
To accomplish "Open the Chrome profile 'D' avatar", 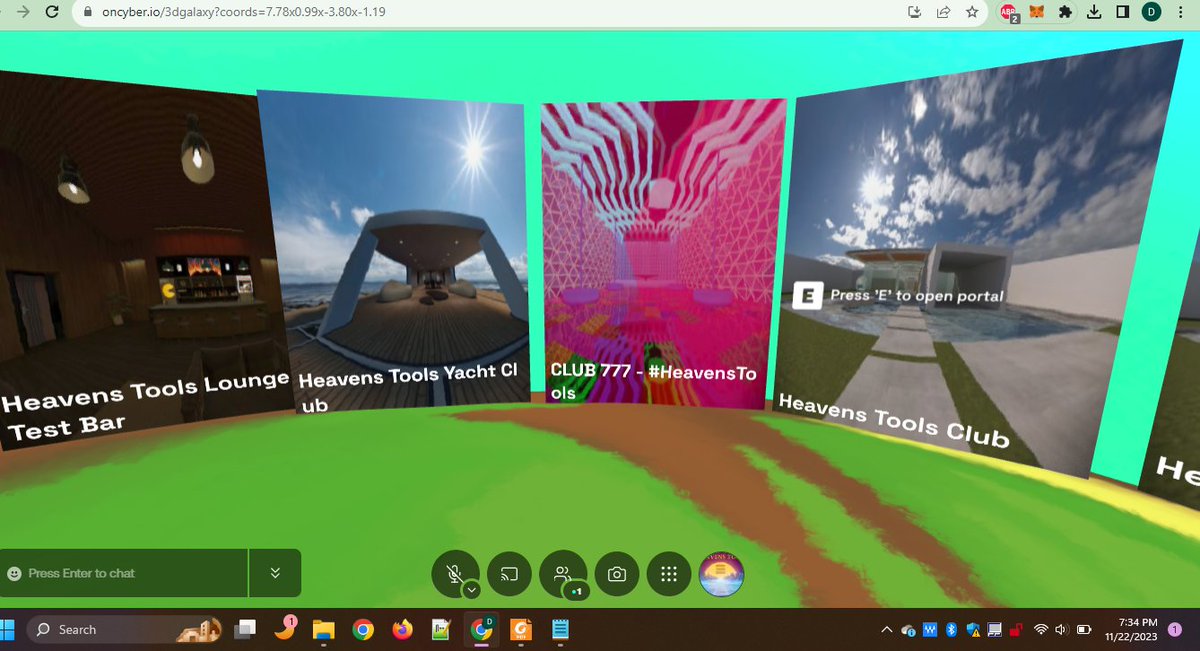I will coord(1152,12).
